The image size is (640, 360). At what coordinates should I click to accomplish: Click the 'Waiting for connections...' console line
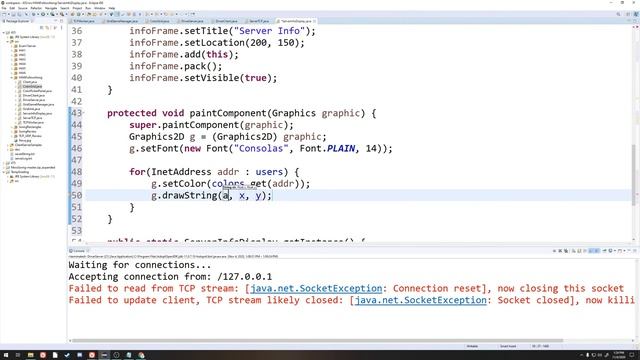tap(140, 265)
